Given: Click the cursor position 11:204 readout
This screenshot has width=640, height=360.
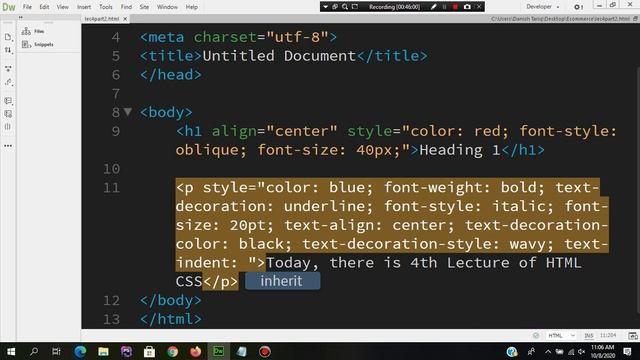Looking at the screenshot, I should (608, 336).
